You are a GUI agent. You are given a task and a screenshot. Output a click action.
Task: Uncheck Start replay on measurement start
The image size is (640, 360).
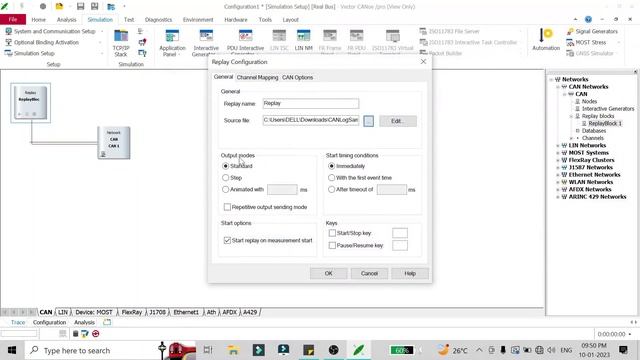227,240
